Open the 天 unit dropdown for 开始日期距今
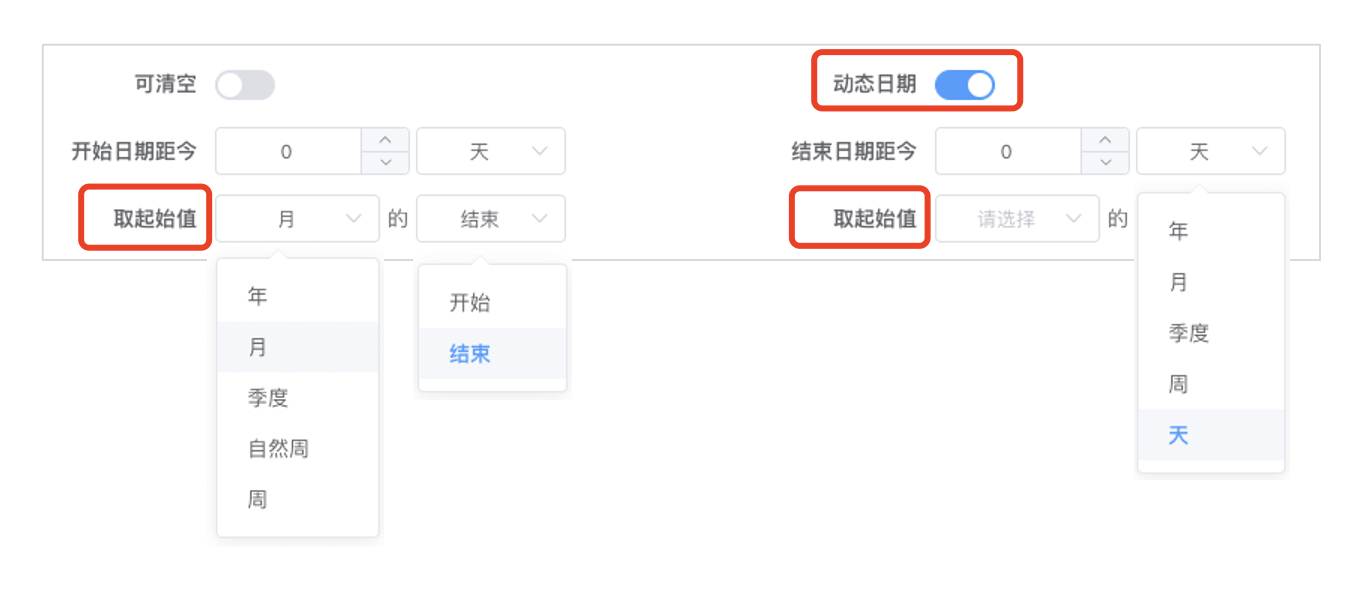This screenshot has height=590, width=1372. tap(491, 152)
